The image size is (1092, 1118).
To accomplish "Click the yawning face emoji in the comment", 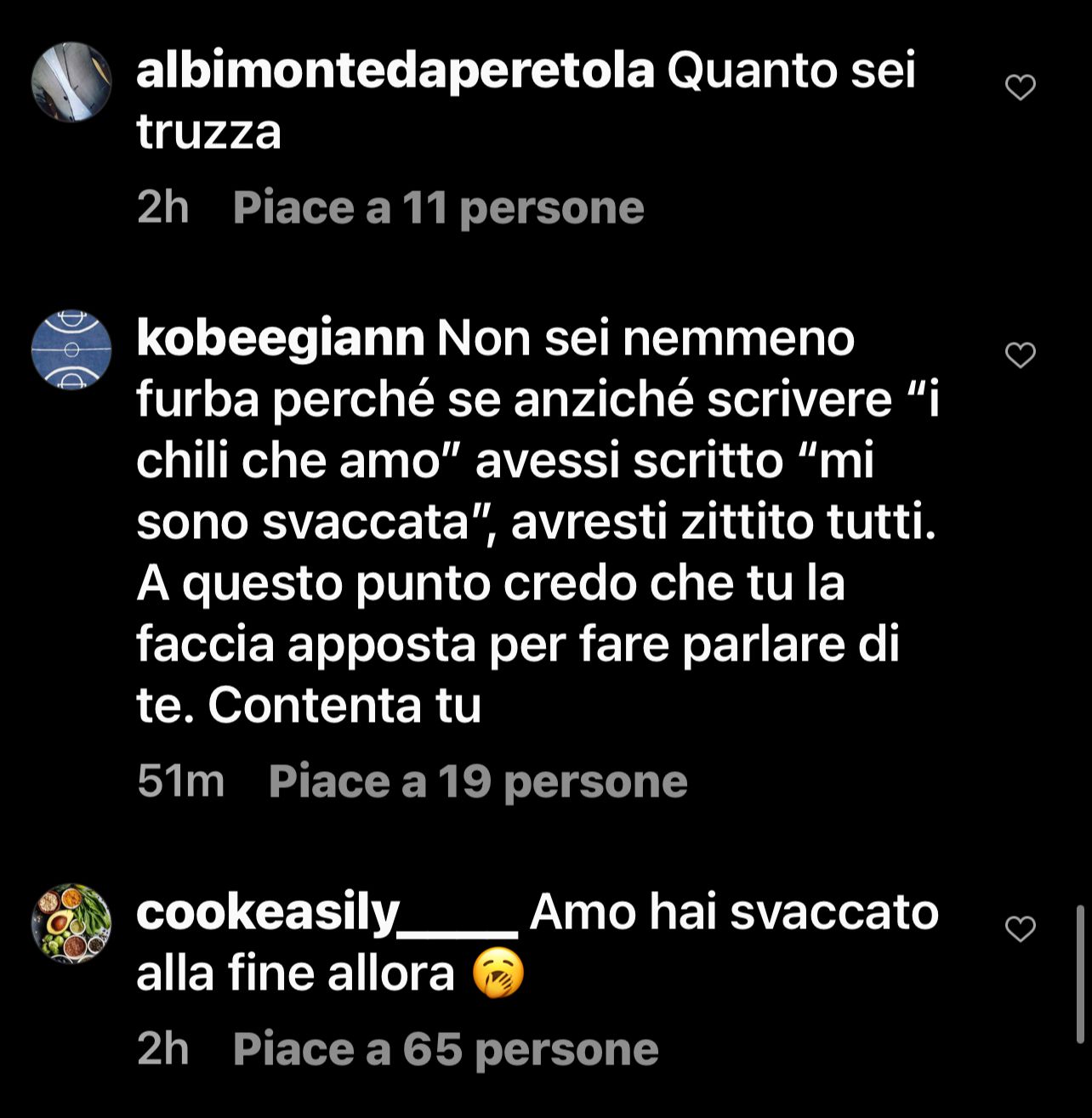I will 498,974.
